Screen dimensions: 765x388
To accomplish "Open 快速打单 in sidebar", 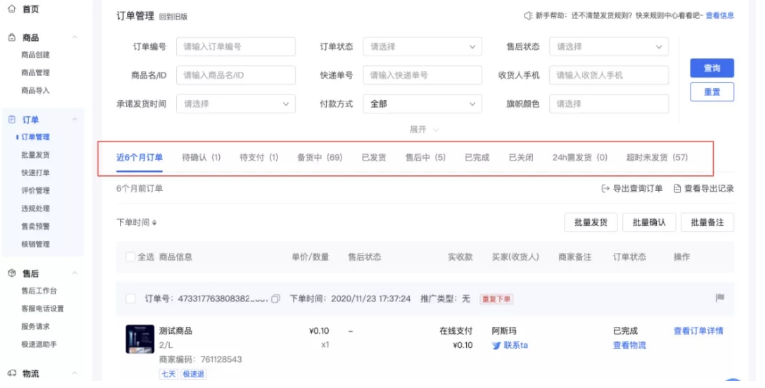I will point(35,173).
